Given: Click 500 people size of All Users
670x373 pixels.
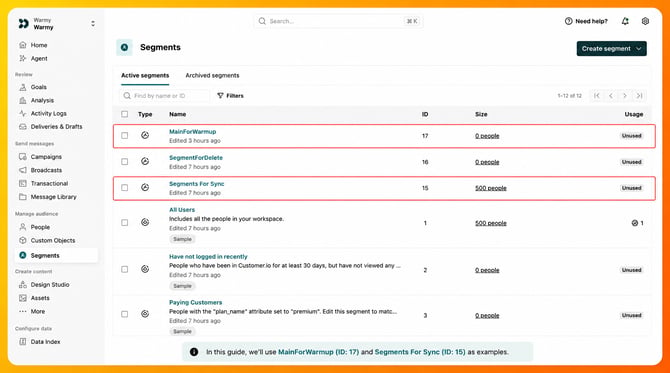Looking at the screenshot, I should pyautogui.click(x=491, y=223).
